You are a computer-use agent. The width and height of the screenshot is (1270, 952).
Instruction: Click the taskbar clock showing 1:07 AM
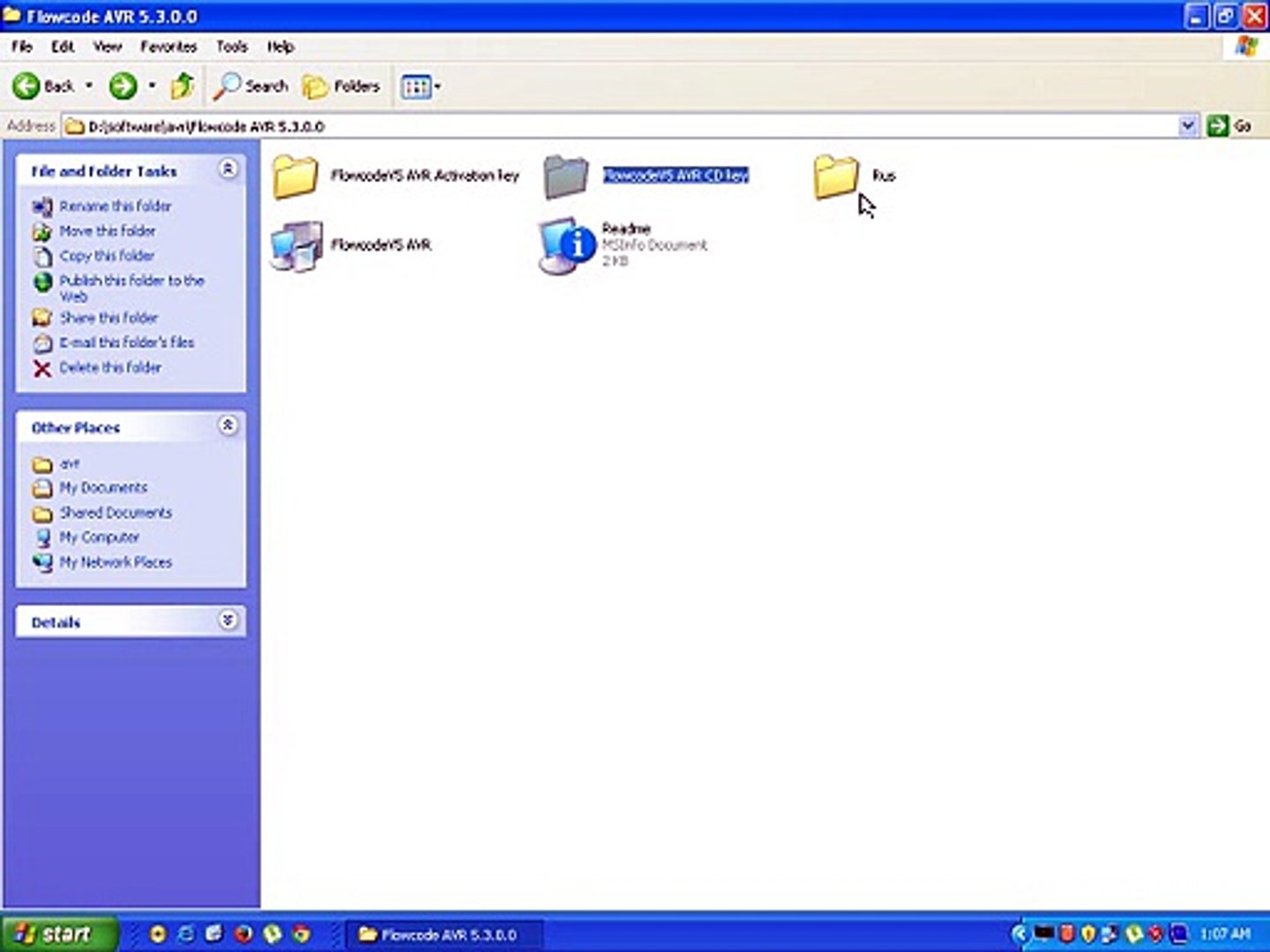[1225, 933]
